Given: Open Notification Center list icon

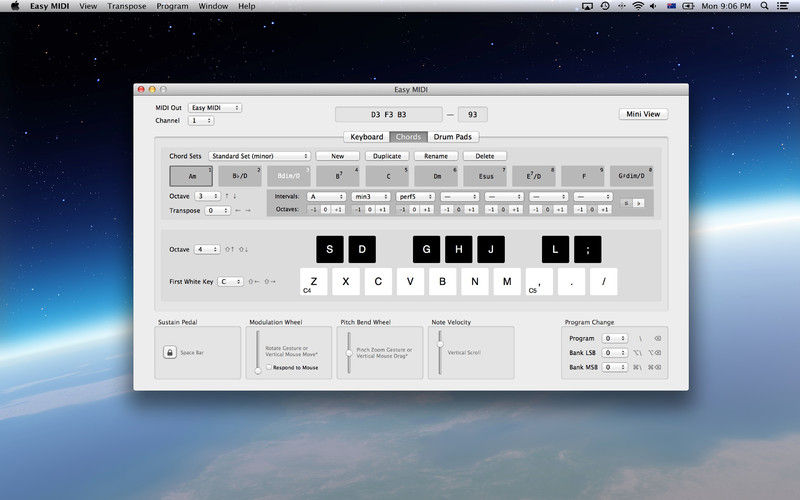Looking at the screenshot, I should coord(782,6).
